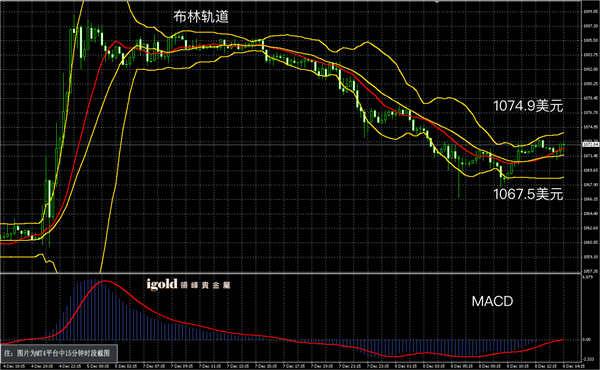Click the 1074.9美元 resistance annotation
Viewport: 600px width, 370px height.
click(x=528, y=106)
